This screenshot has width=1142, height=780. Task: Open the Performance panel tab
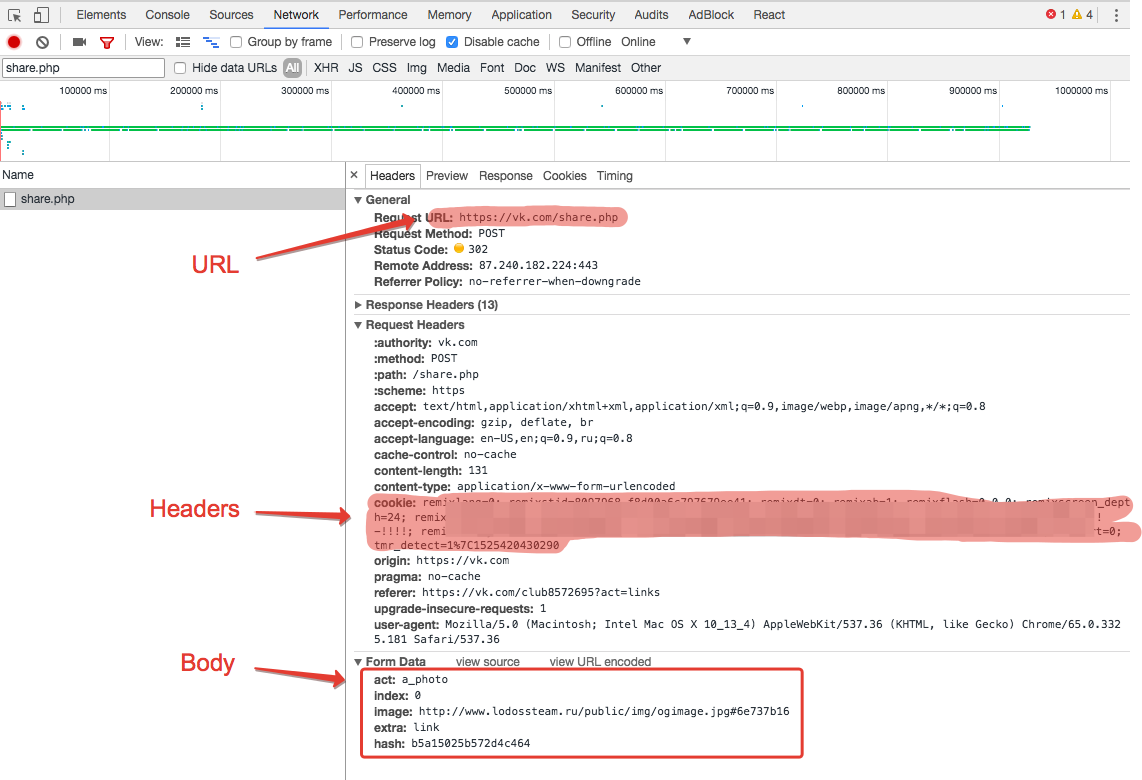tap(373, 15)
